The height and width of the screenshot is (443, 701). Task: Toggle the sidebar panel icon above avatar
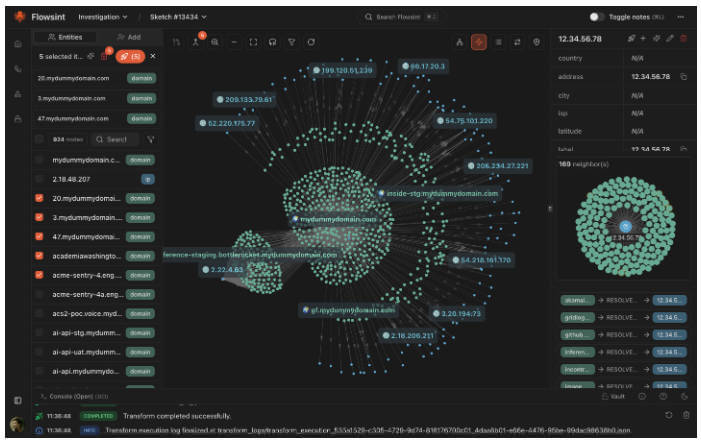(x=17, y=401)
